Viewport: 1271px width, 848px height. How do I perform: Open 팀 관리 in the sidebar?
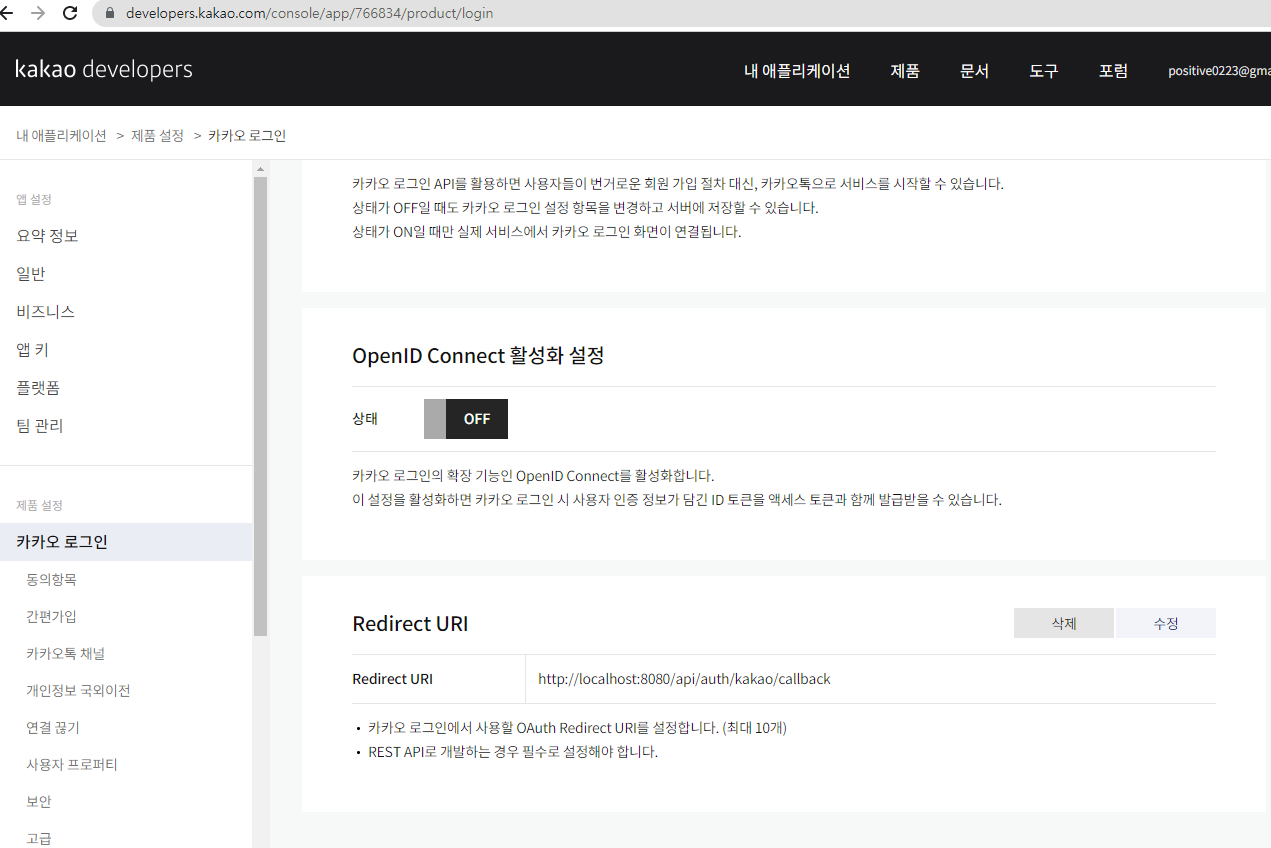pos(40,426)
